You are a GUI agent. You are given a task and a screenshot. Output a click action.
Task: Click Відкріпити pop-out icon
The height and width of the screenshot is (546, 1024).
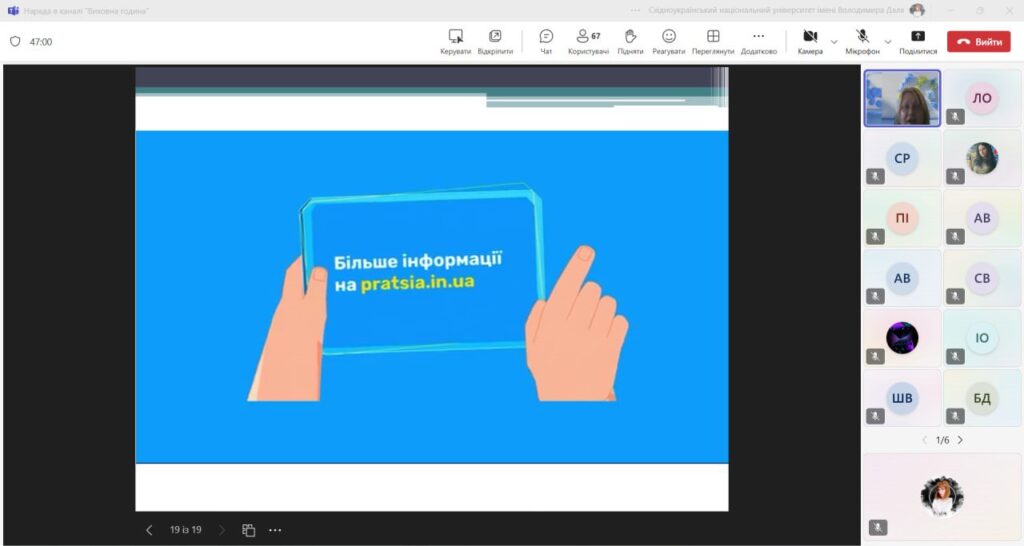(495, 41)
